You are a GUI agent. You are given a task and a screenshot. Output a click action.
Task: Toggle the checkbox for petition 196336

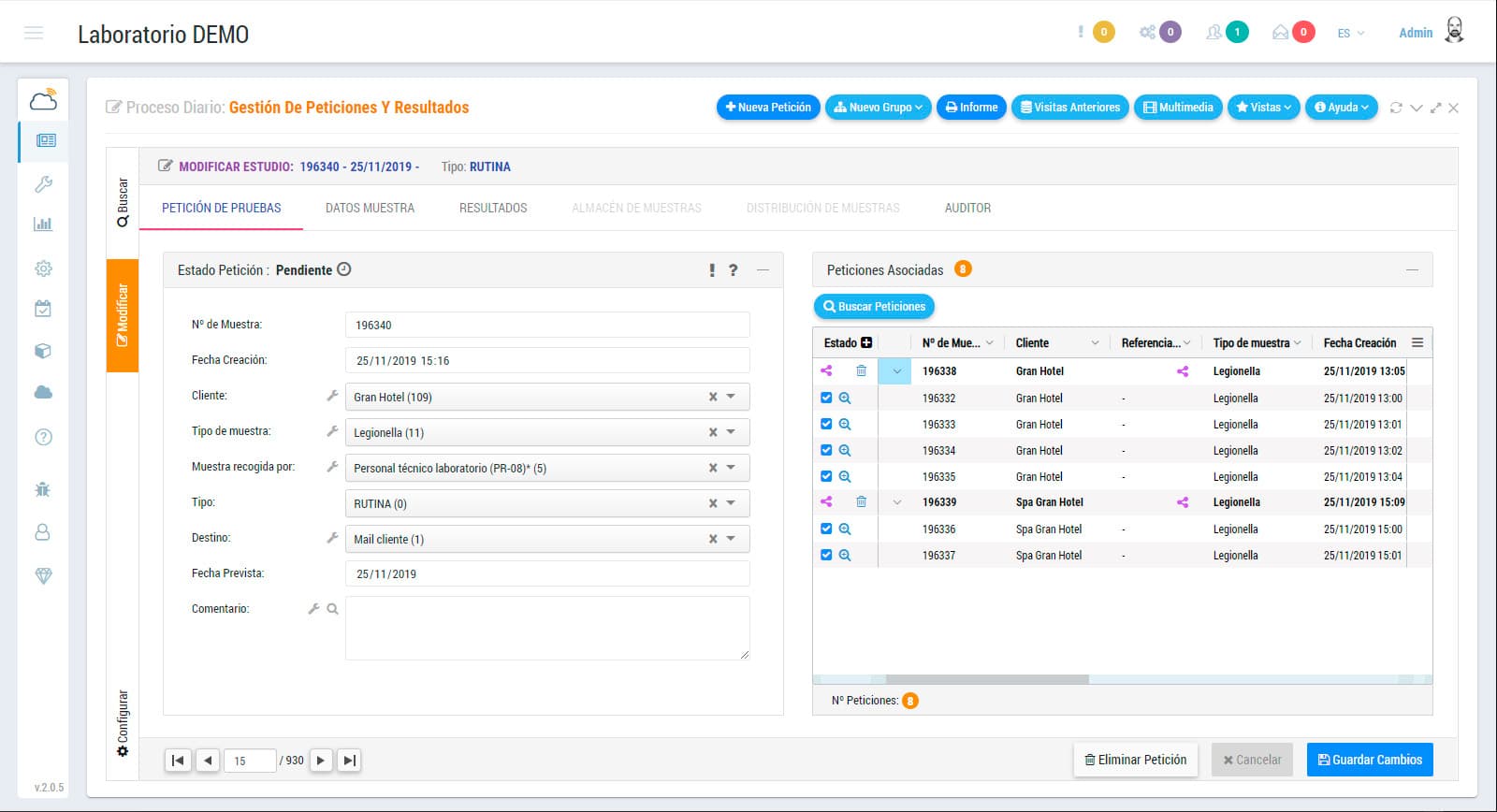(x=826, y=529)
